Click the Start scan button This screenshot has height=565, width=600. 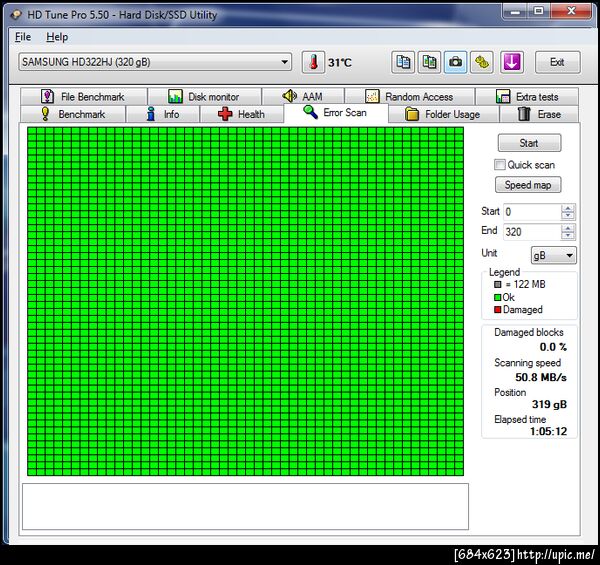(529, 143)
